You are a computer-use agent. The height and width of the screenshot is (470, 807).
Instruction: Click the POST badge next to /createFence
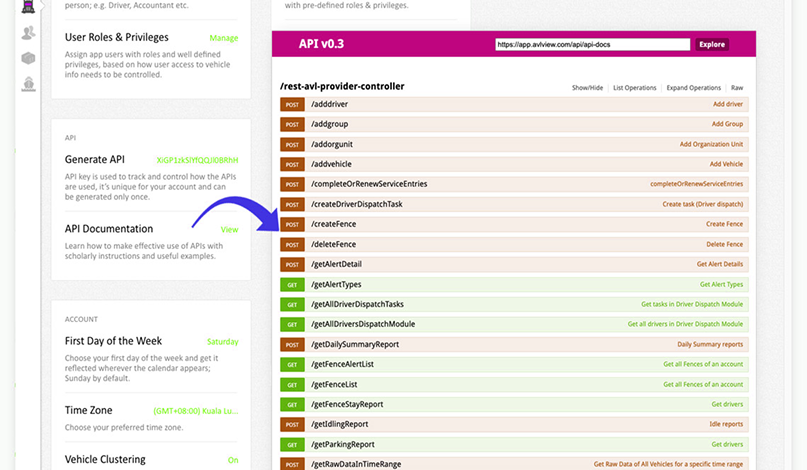tap(293, 224)
